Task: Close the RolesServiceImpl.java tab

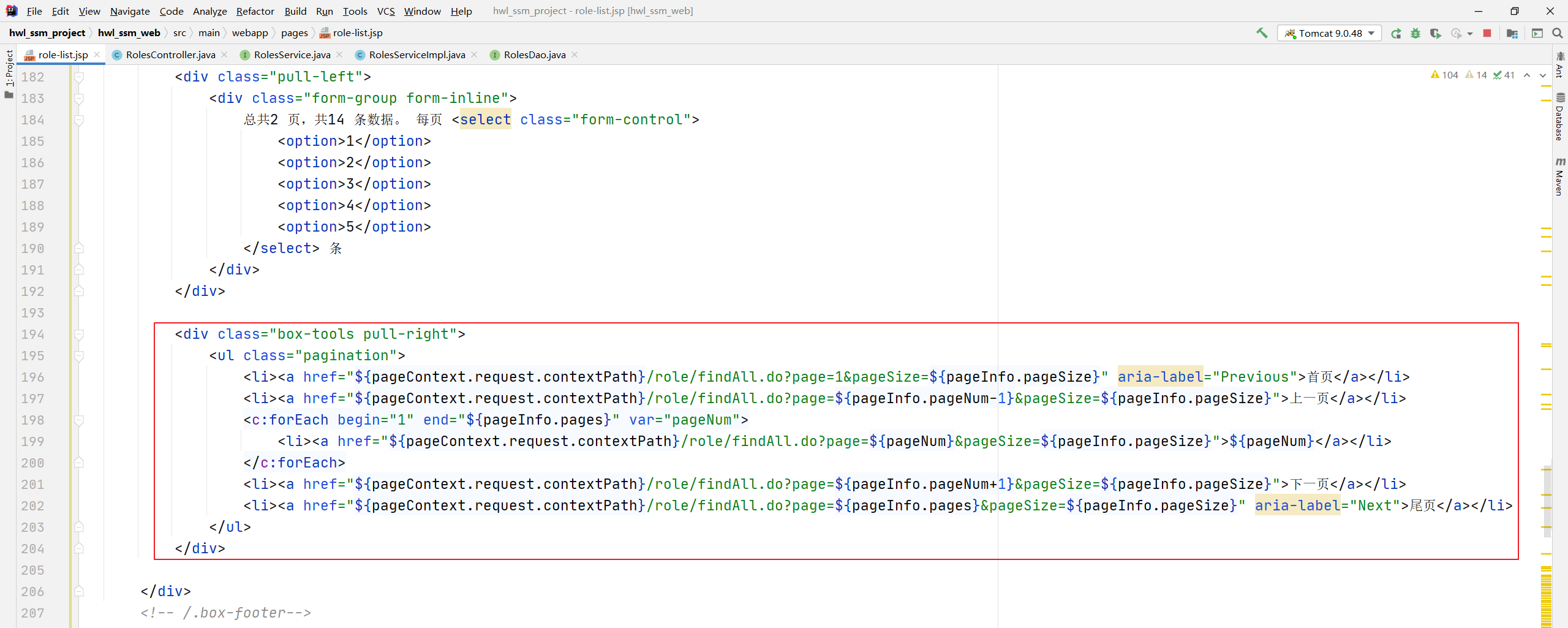Action: (x=474, y=55)
